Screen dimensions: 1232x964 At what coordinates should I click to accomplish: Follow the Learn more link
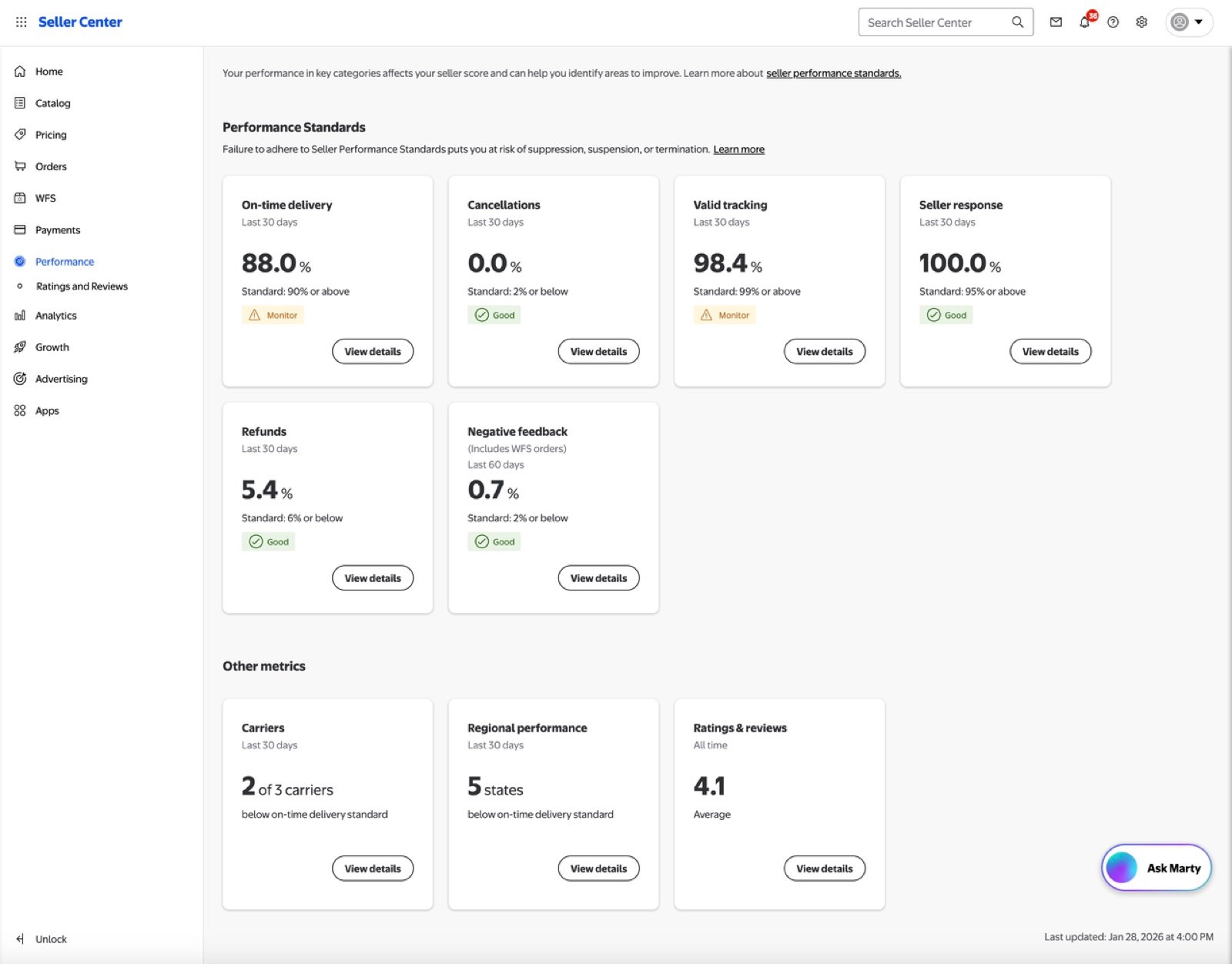(738, 149)
